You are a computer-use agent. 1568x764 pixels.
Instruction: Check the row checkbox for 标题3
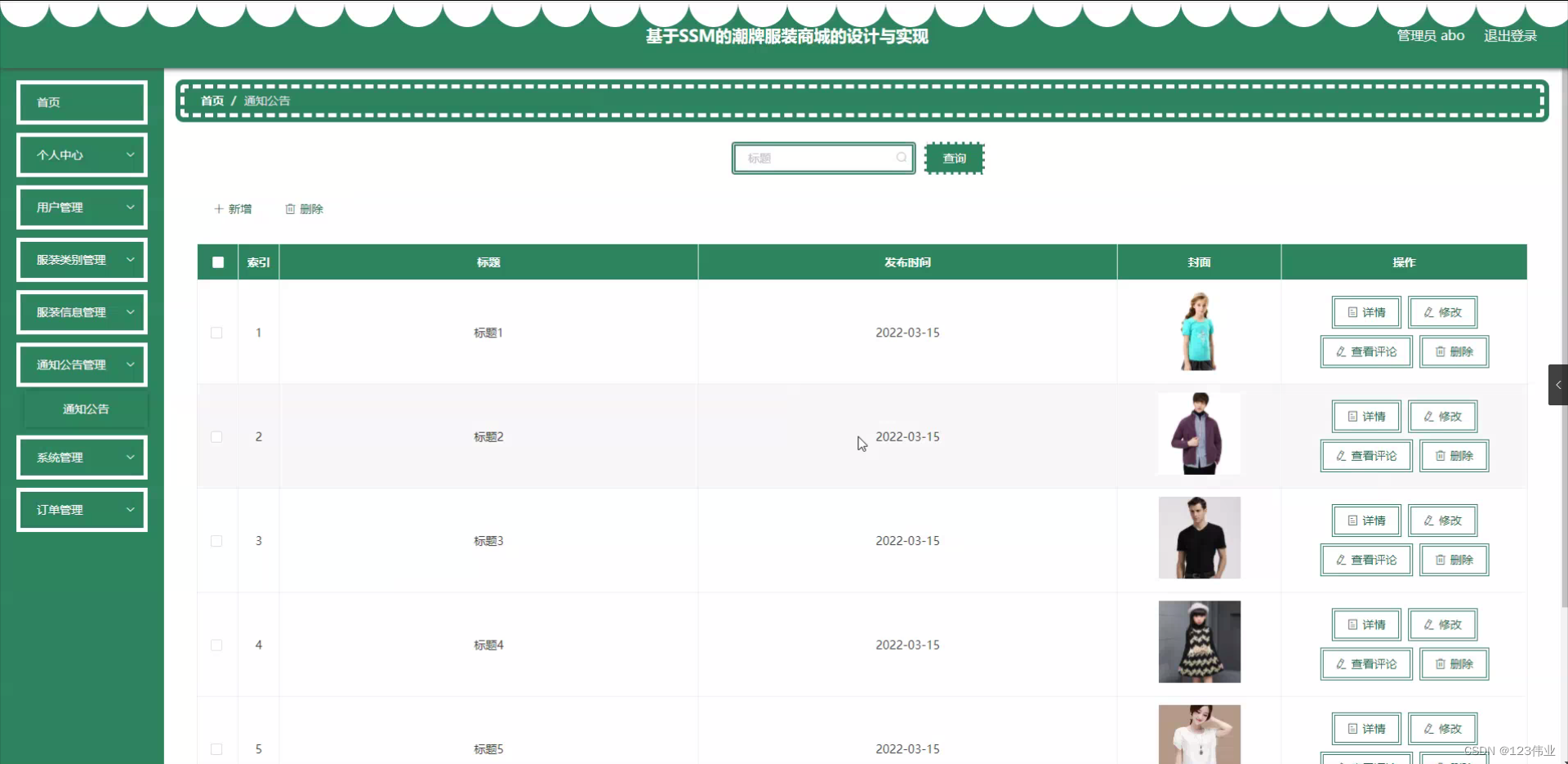click(x=216, y=540)
